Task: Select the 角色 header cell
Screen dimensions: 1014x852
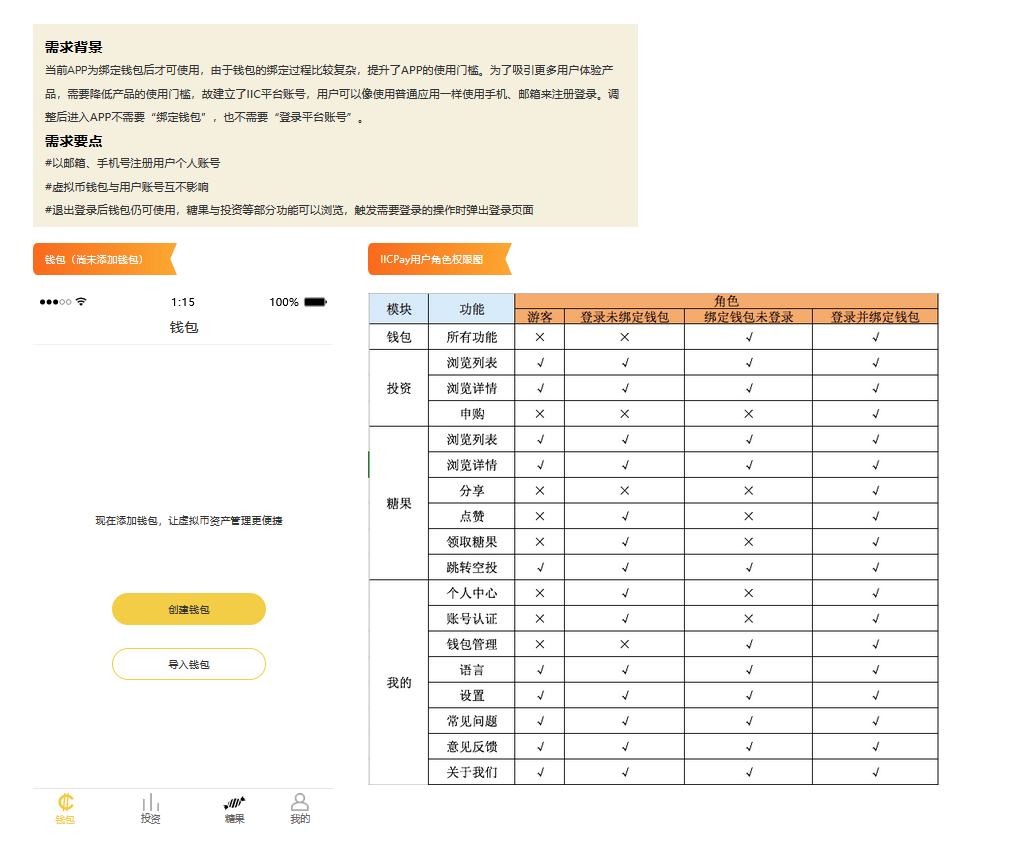Action: [726, 301]
